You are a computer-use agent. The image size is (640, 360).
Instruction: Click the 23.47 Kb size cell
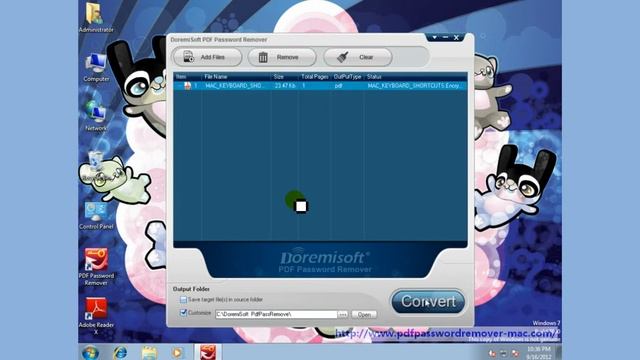(284, 86)
